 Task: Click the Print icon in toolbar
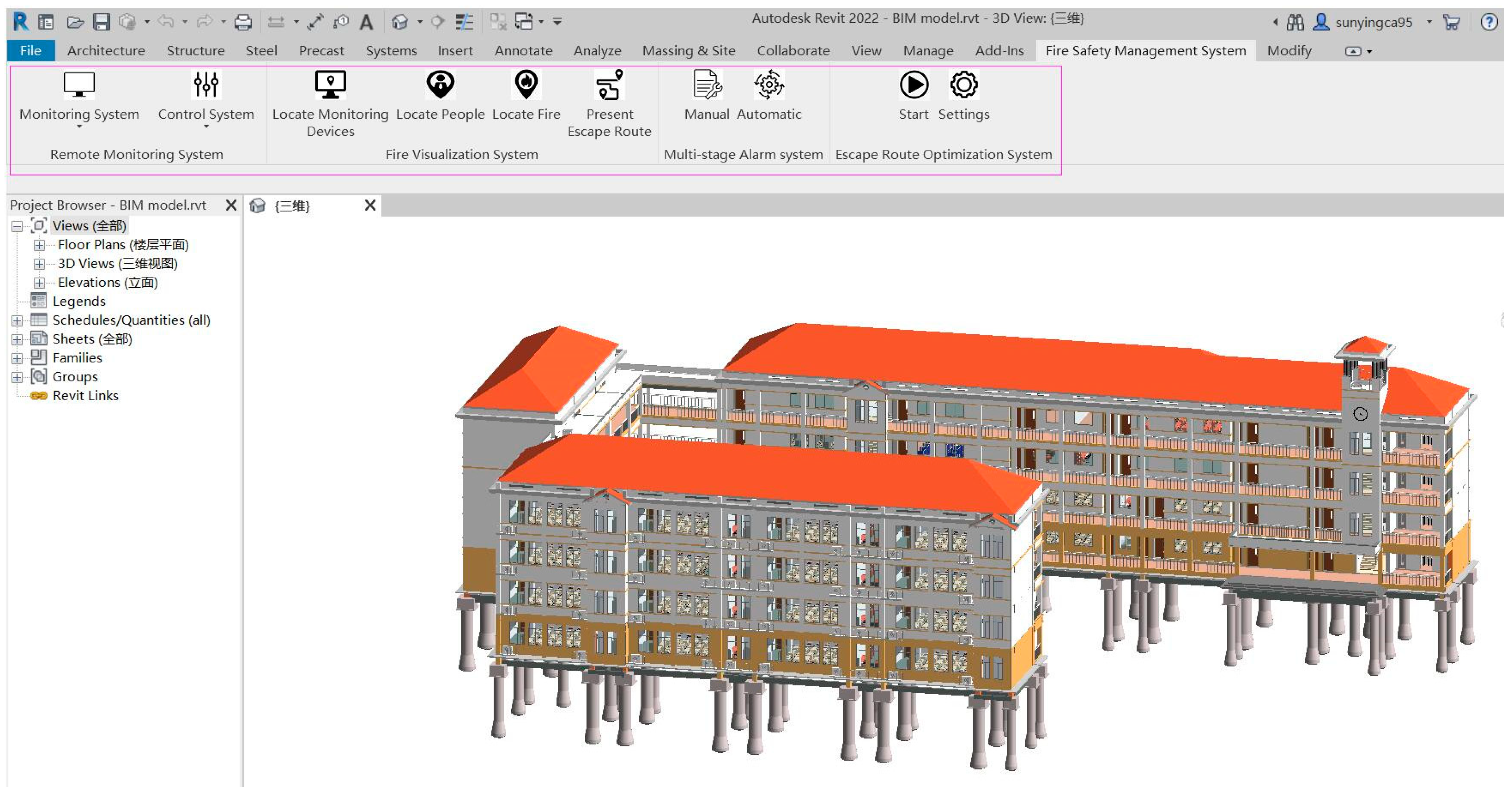pyautogui.click(x=242, y=22)
